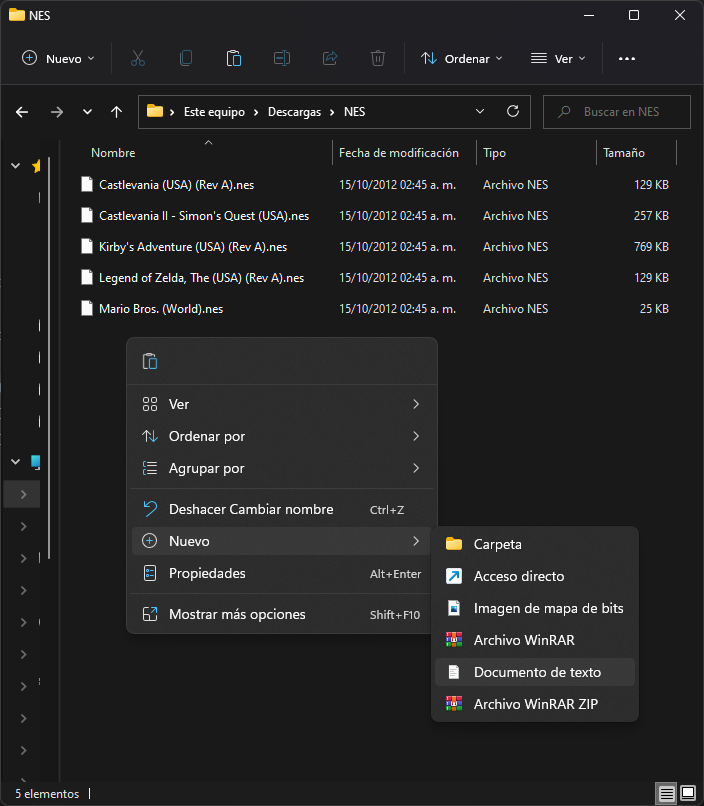Create new Archivo WinRAR ZIP
The image size is (704, 806).
tap(535, 704)
